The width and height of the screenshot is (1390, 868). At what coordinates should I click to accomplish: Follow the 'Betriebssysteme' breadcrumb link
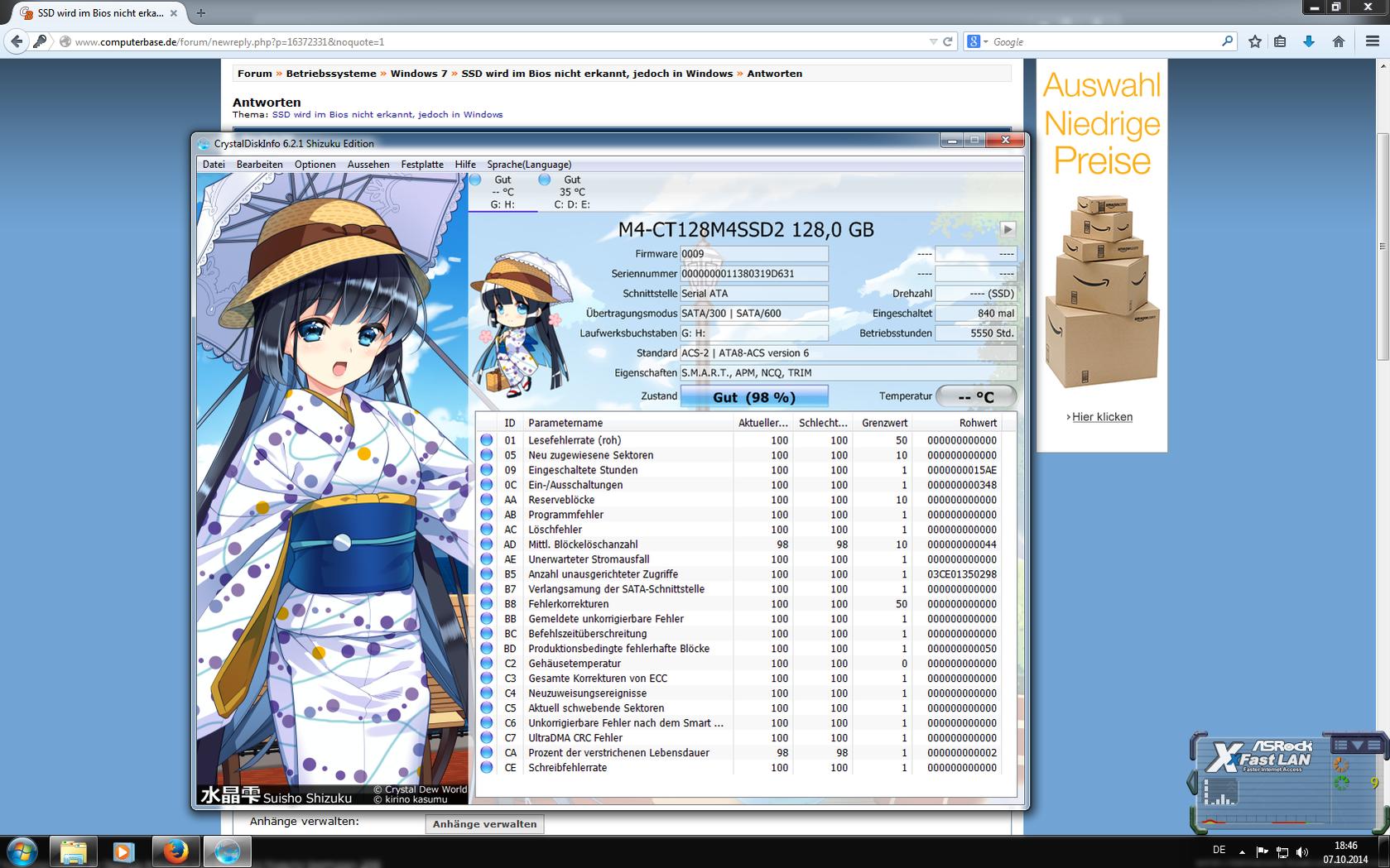pos(331,74)
